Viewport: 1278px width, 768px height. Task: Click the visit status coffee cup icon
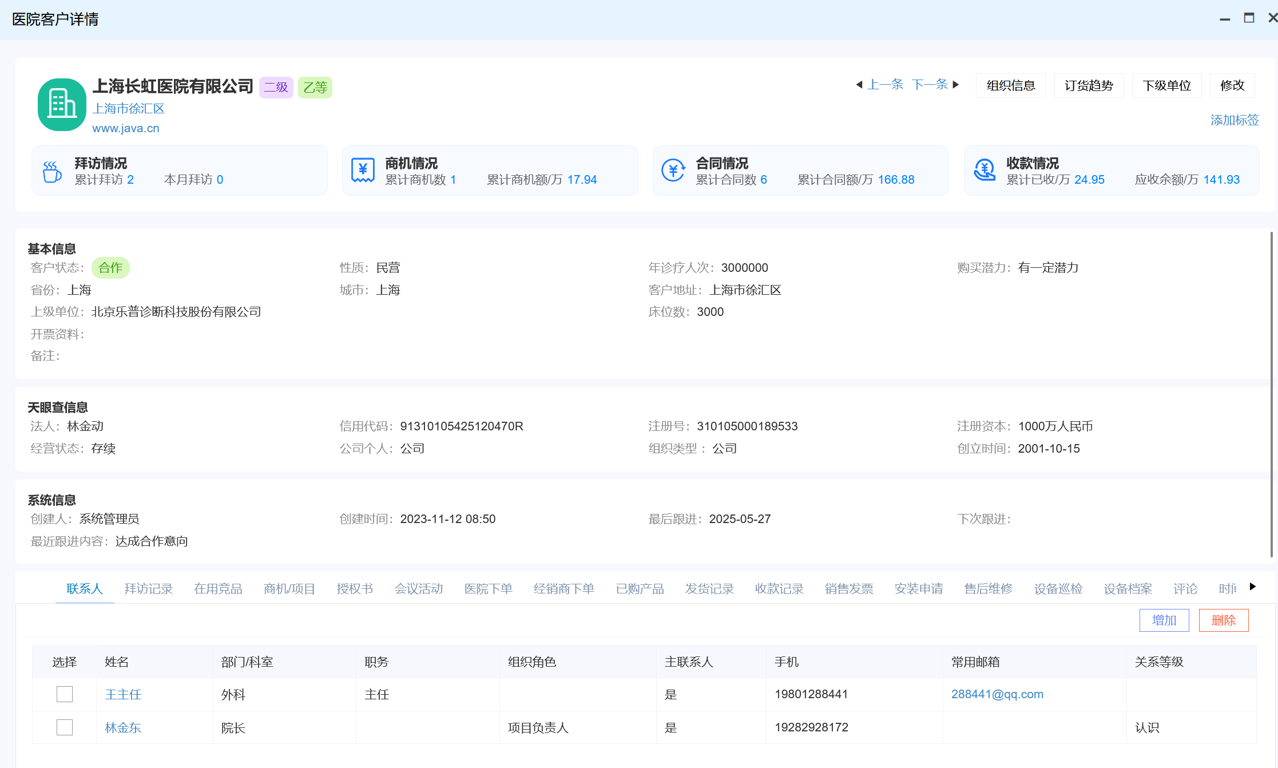[52, 171]
